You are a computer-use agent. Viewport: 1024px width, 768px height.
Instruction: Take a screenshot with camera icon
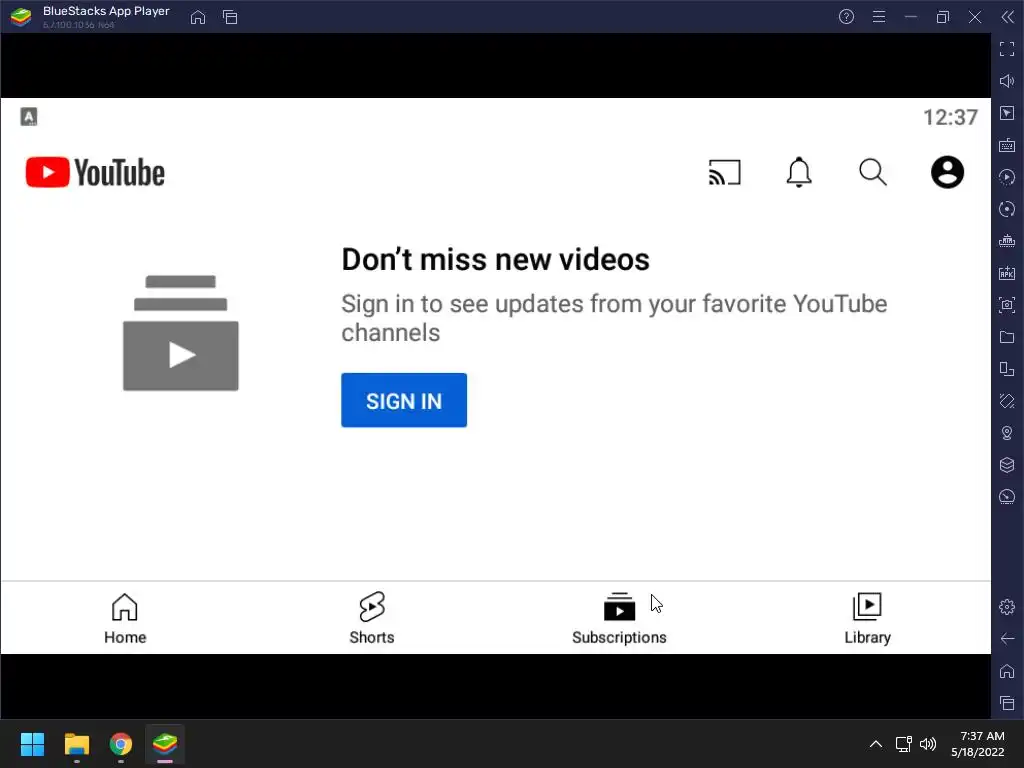1007,305
